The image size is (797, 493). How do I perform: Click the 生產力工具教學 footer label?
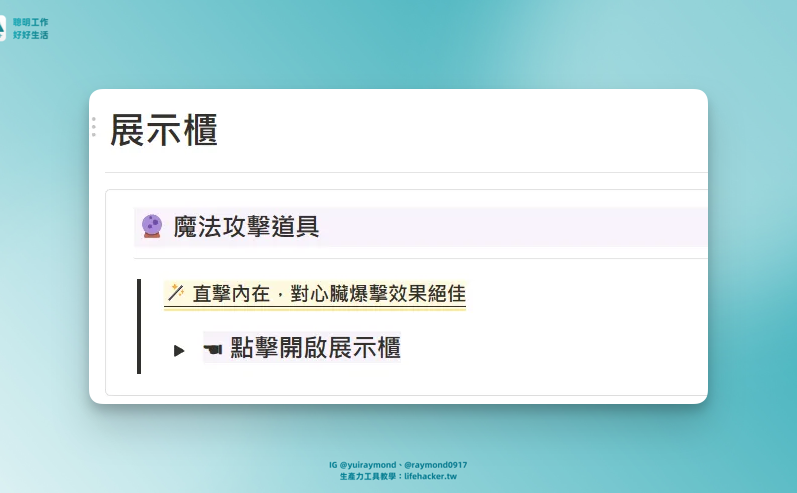[x=368, y=477]
